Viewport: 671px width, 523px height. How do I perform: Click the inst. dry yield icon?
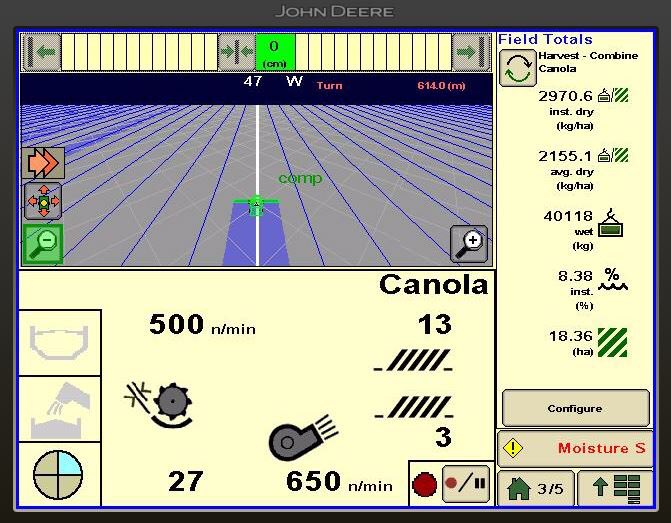[x=613, y=95]
